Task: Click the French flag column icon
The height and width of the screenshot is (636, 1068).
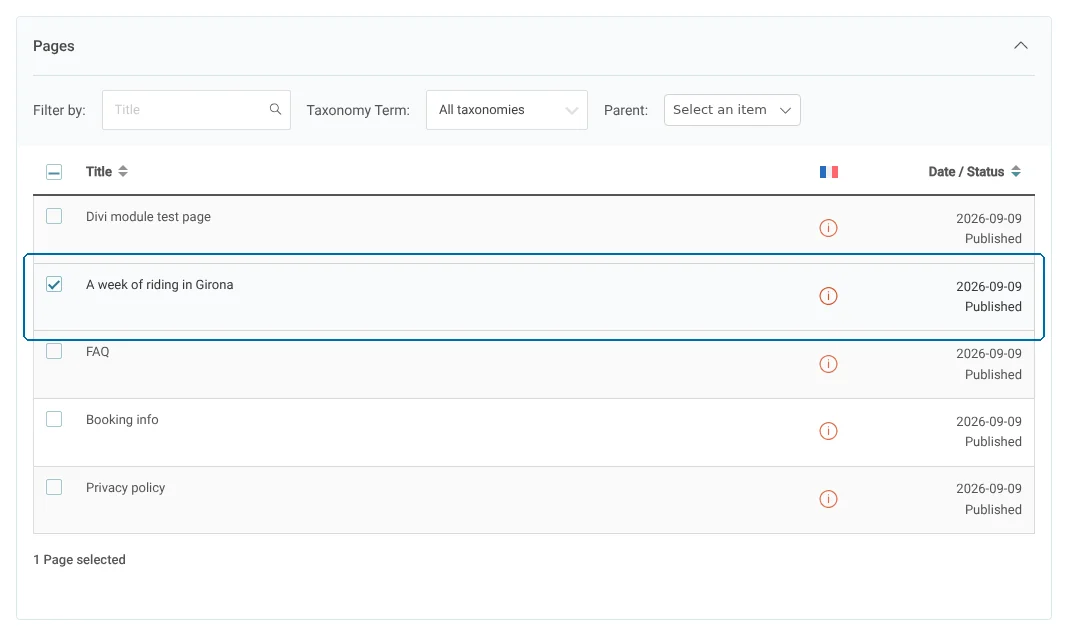Action: coord(828,172)
